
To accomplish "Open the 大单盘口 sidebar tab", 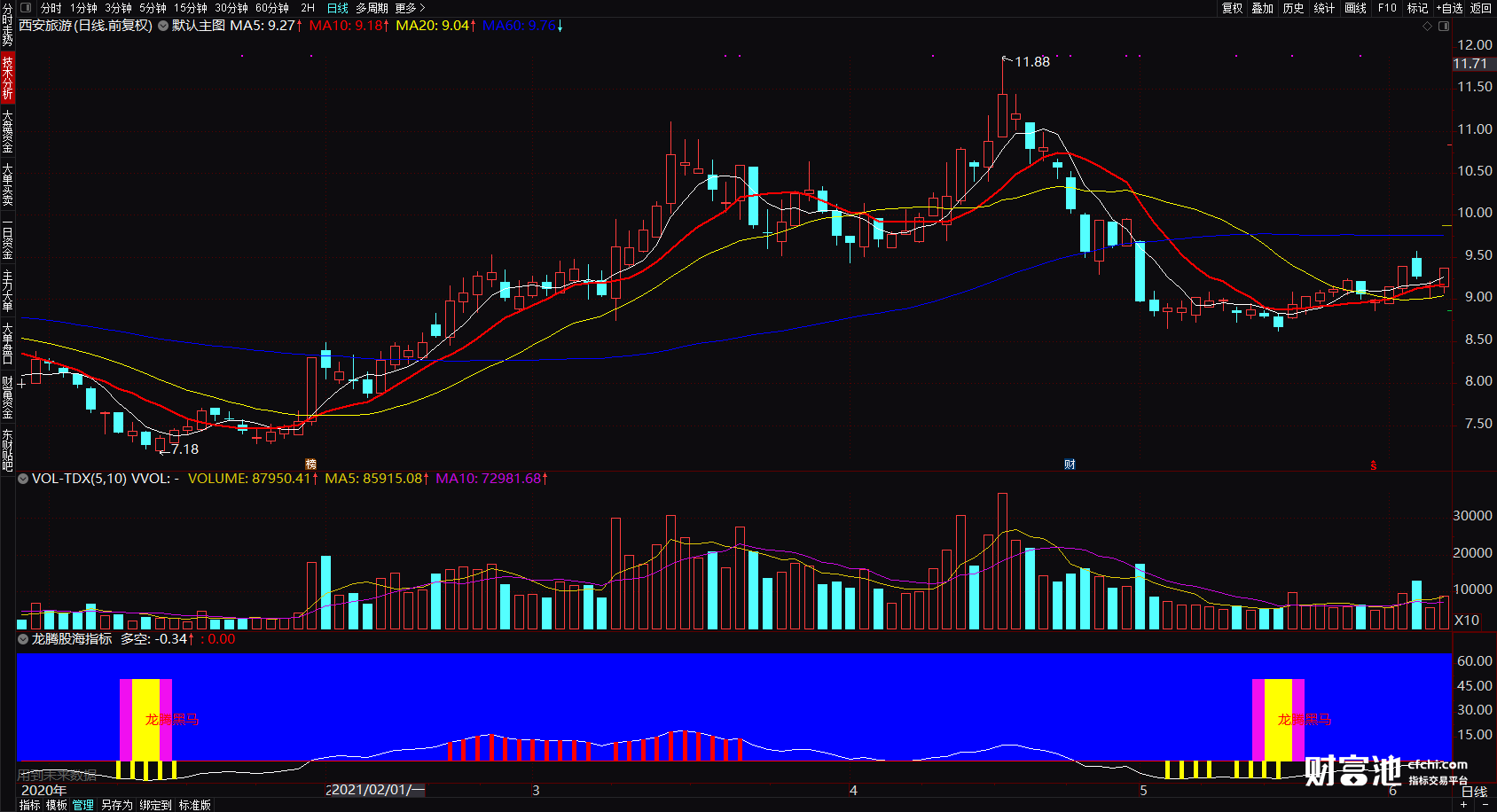I will tap(7, 343).
